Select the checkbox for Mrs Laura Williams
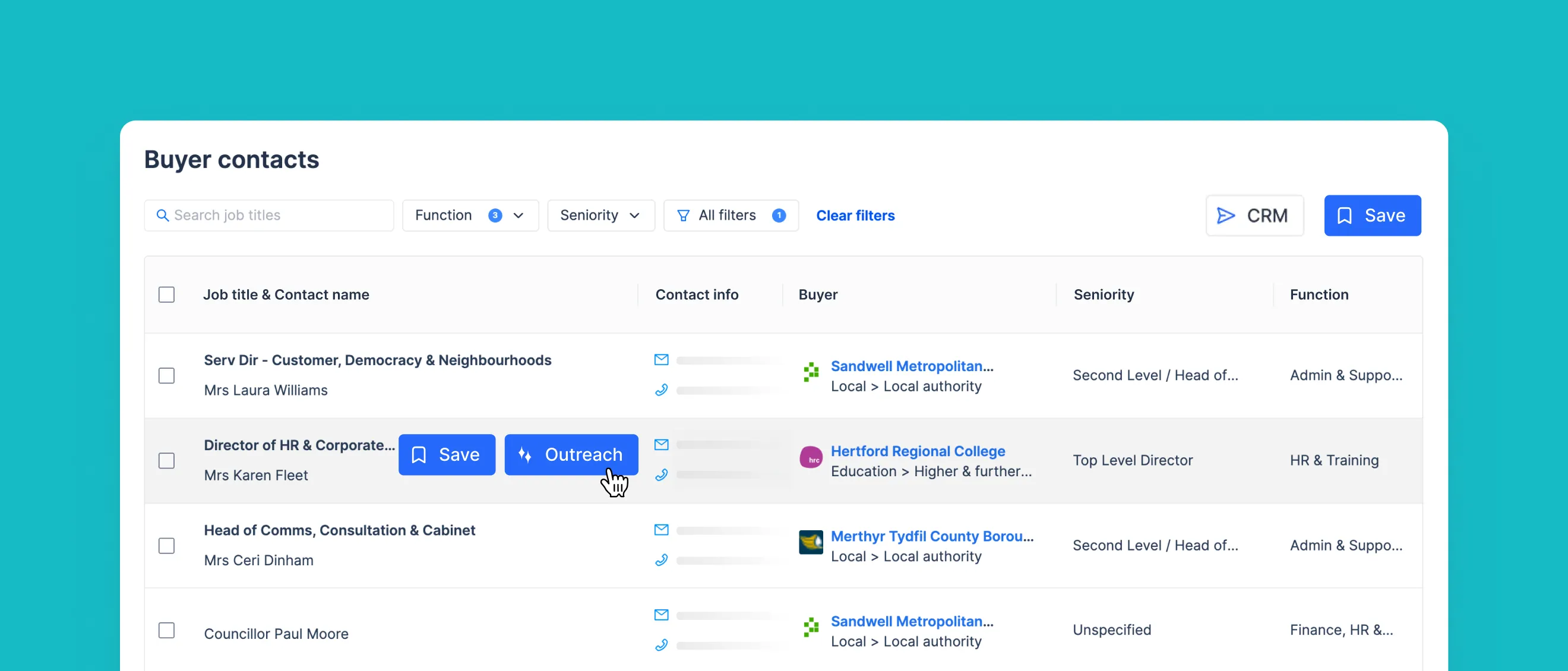 (x=166, y=375)
